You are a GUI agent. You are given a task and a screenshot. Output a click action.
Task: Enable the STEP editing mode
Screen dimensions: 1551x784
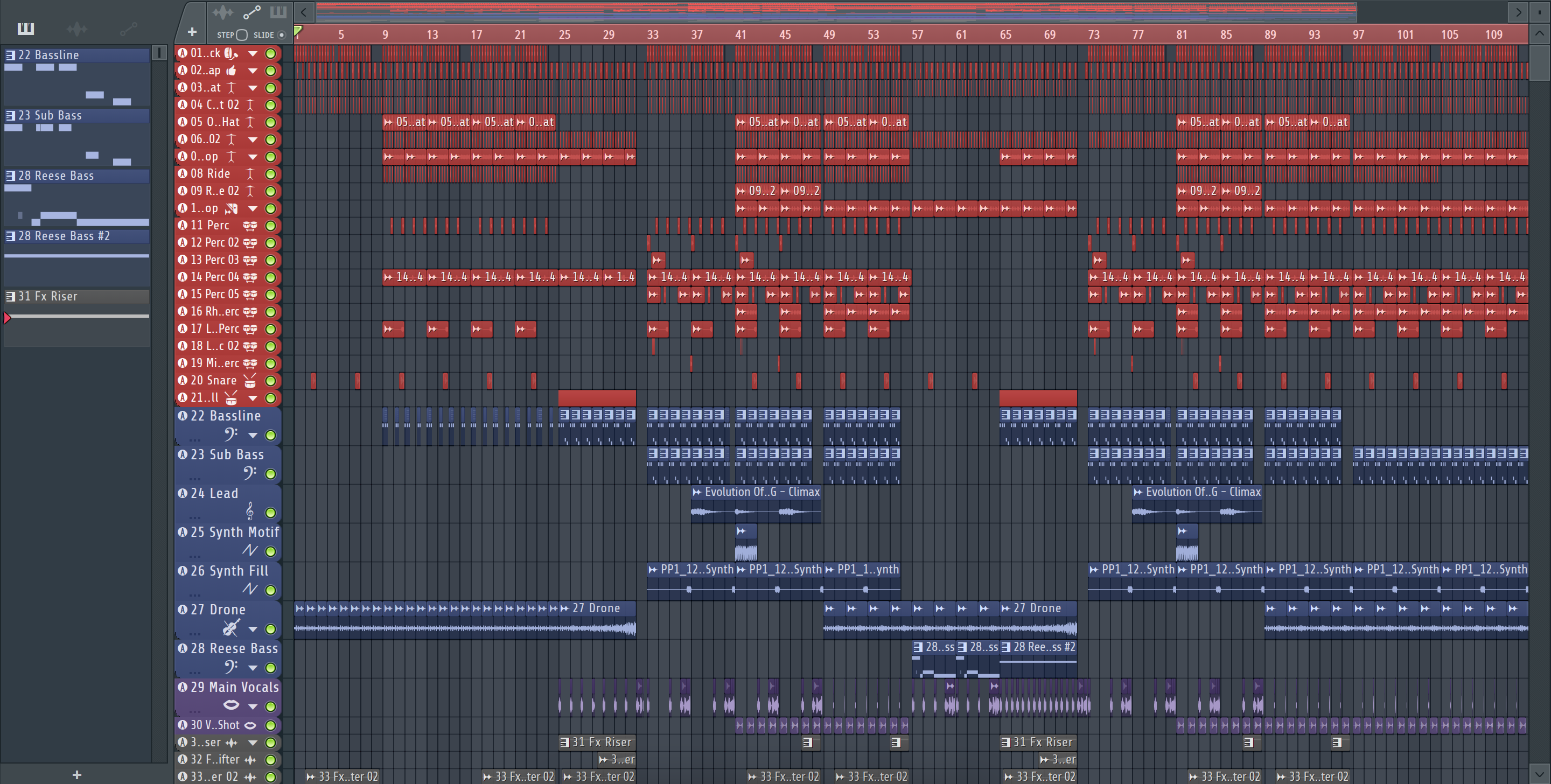tap(241, 35)
